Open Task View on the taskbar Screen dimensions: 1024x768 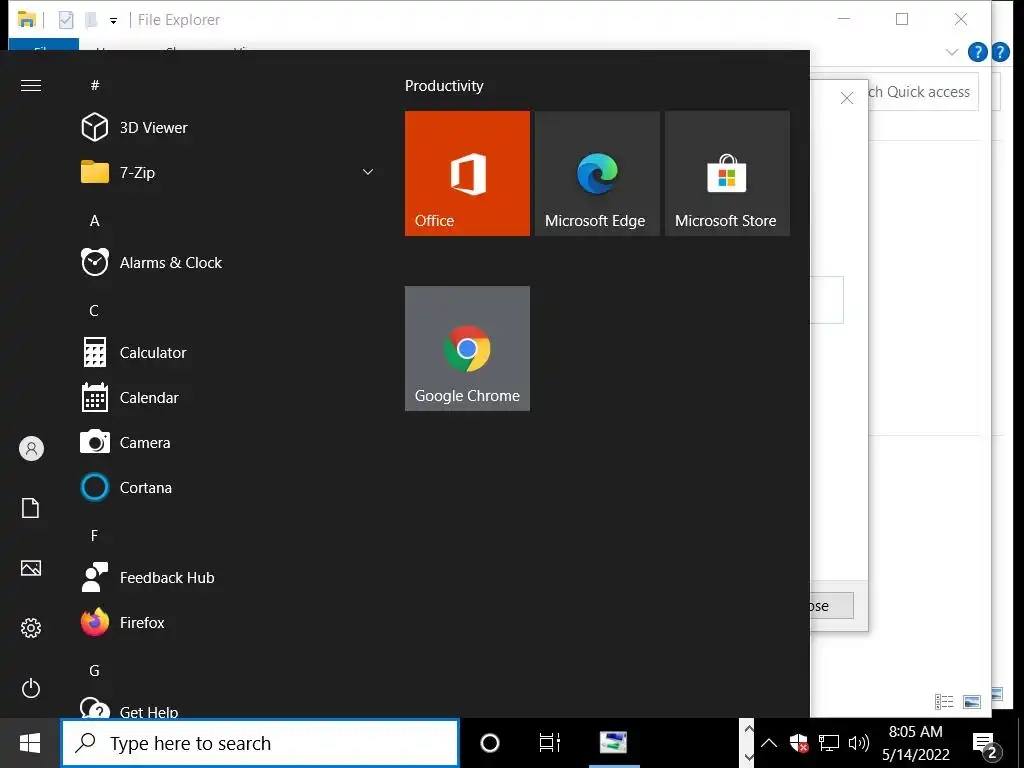pos(549,743)
